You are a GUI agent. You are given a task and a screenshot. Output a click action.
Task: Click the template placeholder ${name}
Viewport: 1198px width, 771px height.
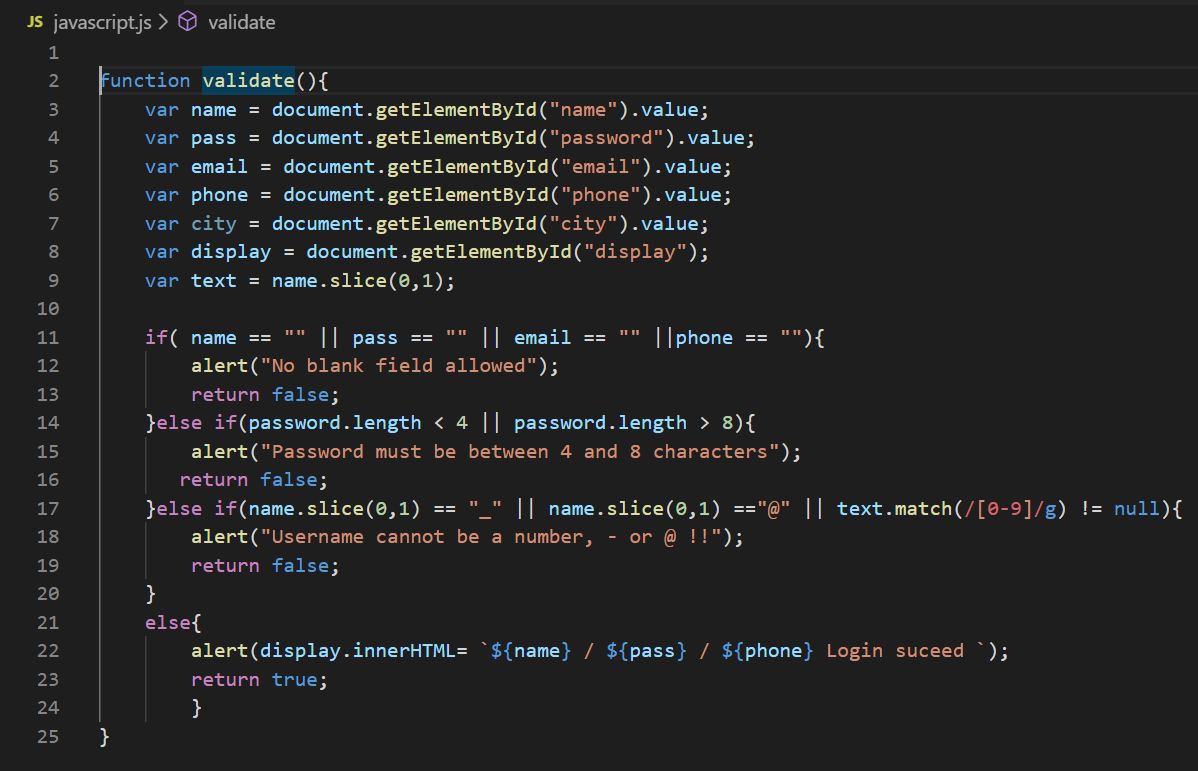(528, 650)
